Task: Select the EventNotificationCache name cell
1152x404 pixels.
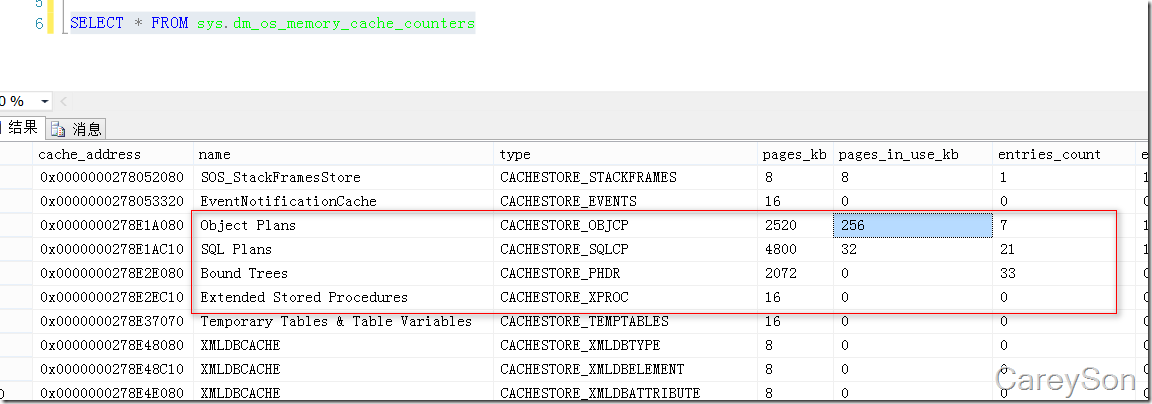Action: click(288, 202)
